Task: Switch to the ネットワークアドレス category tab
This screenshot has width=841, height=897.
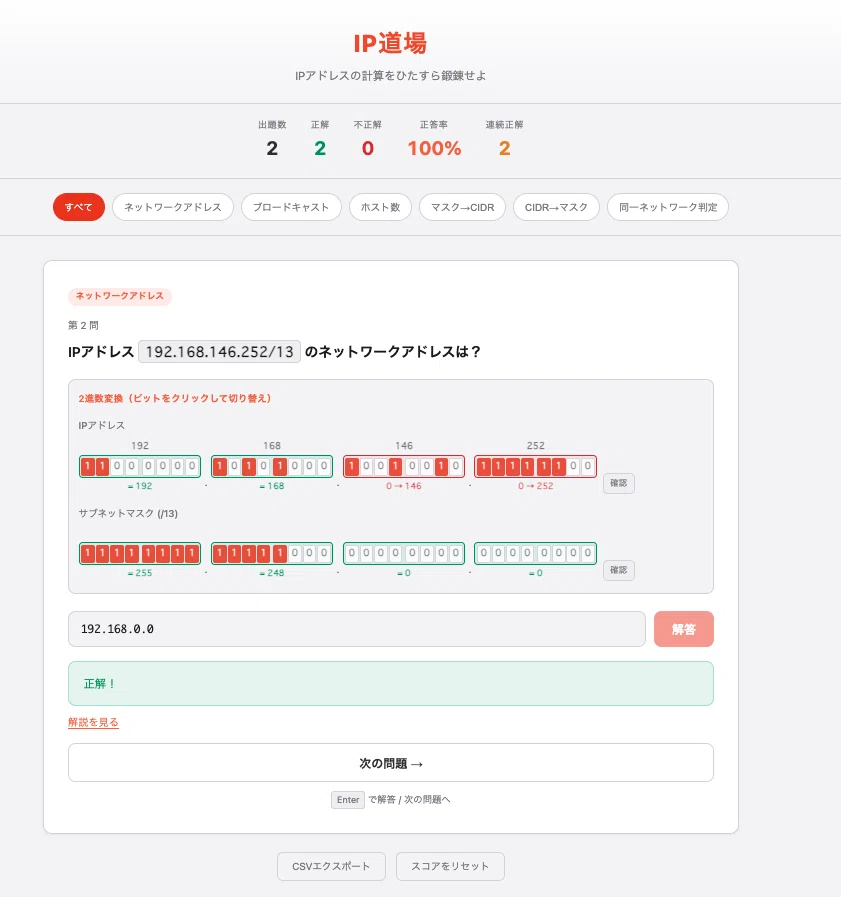Action: coord(173,207)
